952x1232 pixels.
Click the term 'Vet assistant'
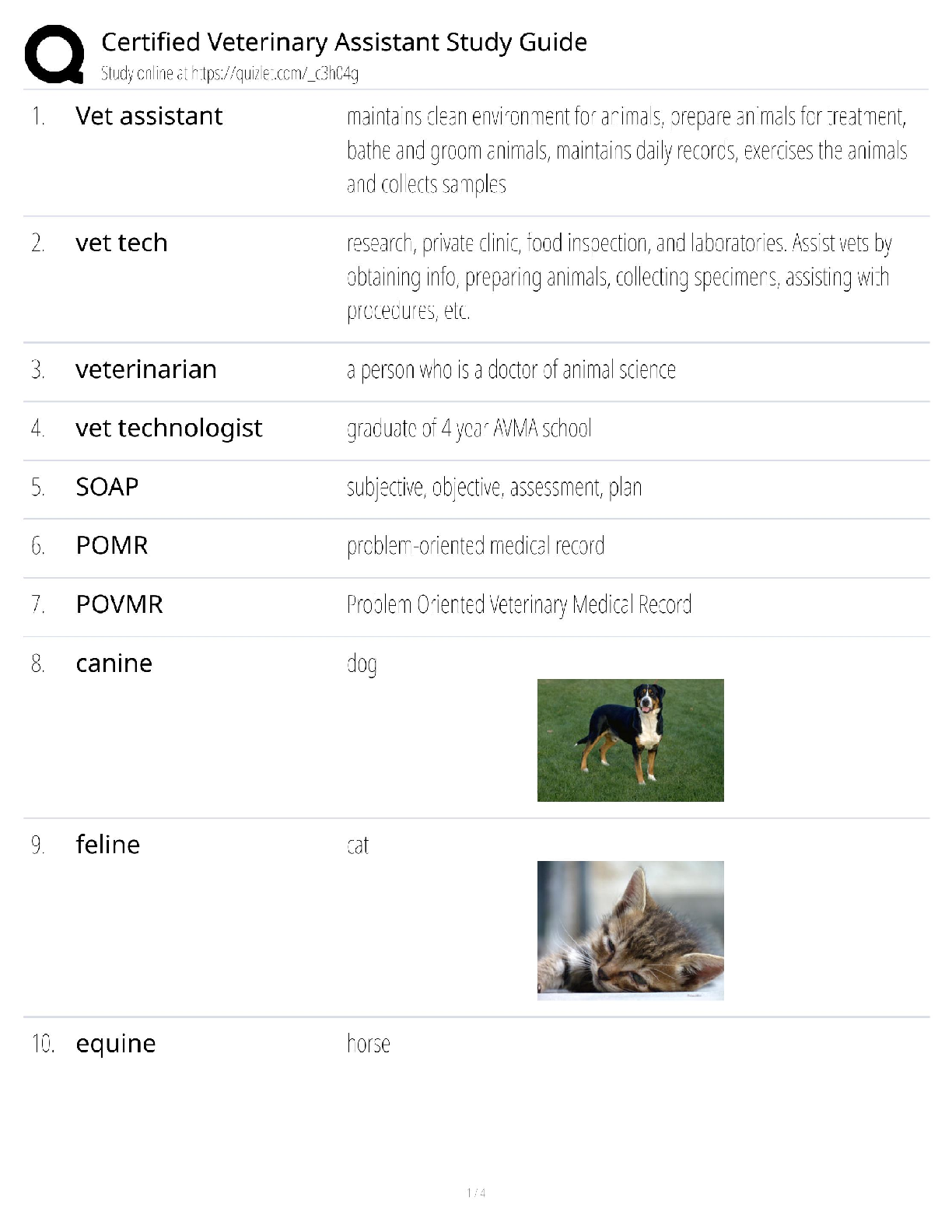pyautogui.click(x=149, y=116)
